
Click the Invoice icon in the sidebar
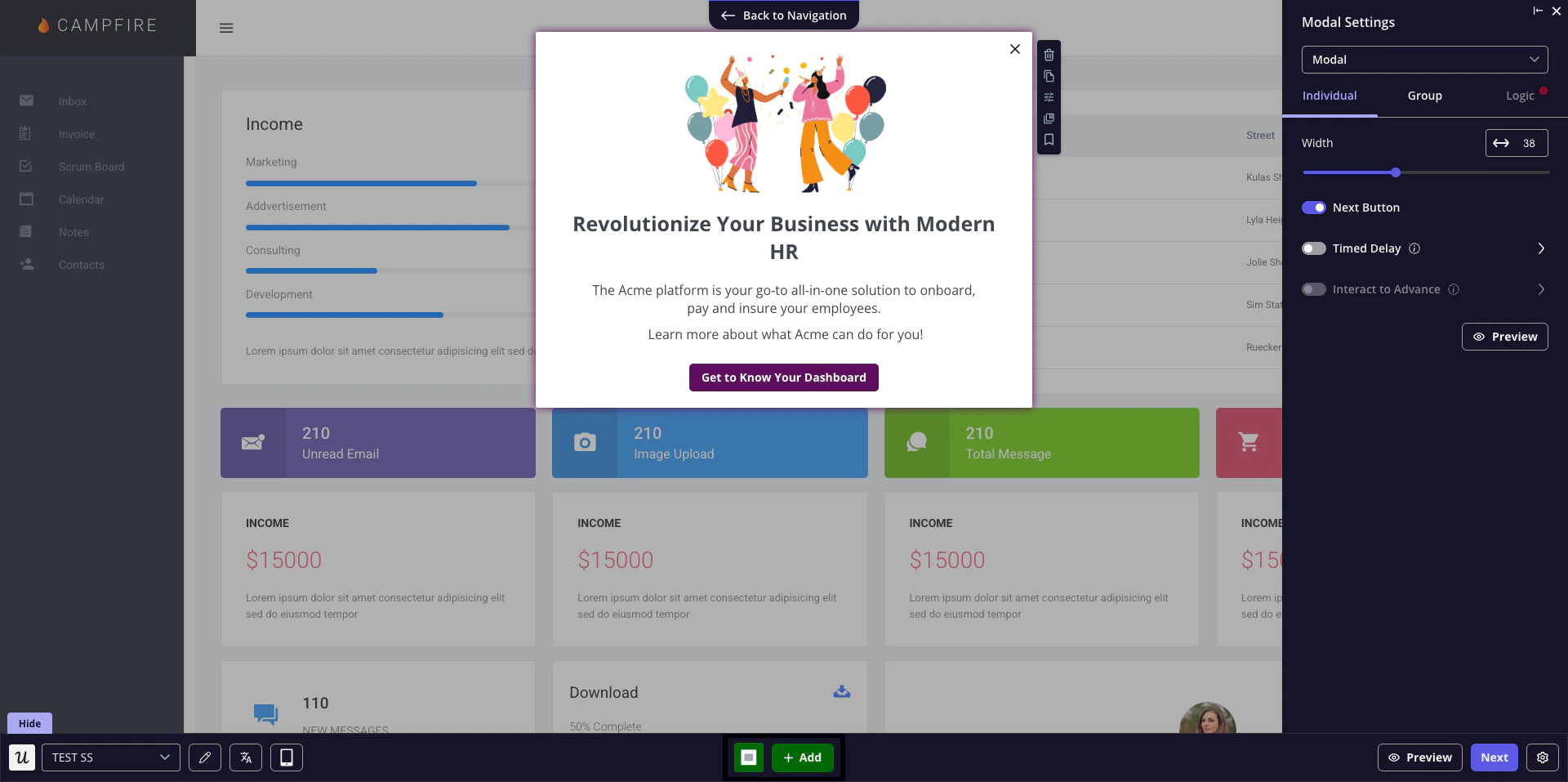[26, 133]
